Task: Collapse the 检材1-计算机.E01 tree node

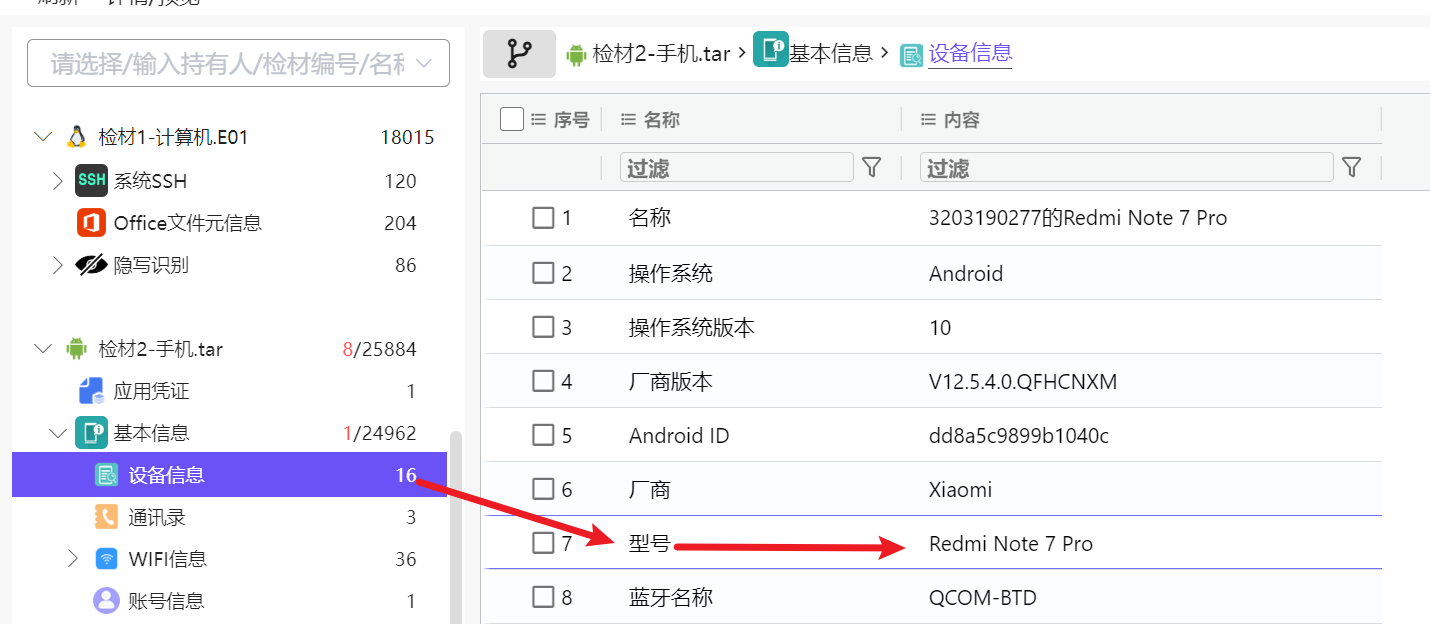Action: click(x=42, y=137)
